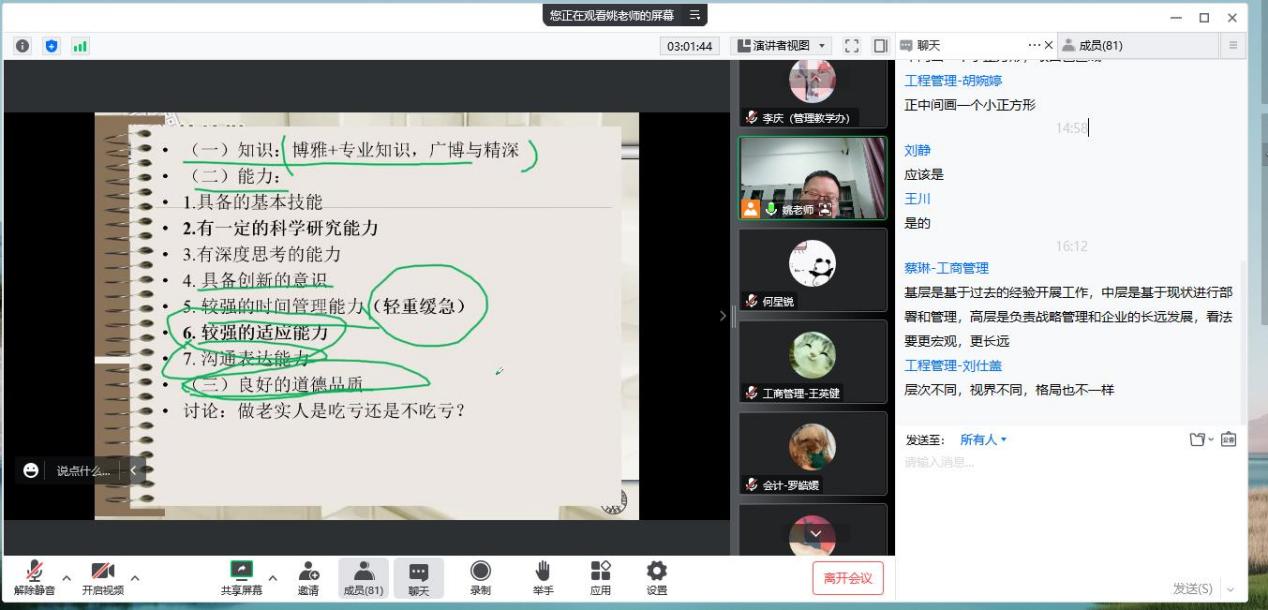Toggle the Members (成员) panel button
The height and width of the screenshot is (610, 1268).
[x=363, y=576]
